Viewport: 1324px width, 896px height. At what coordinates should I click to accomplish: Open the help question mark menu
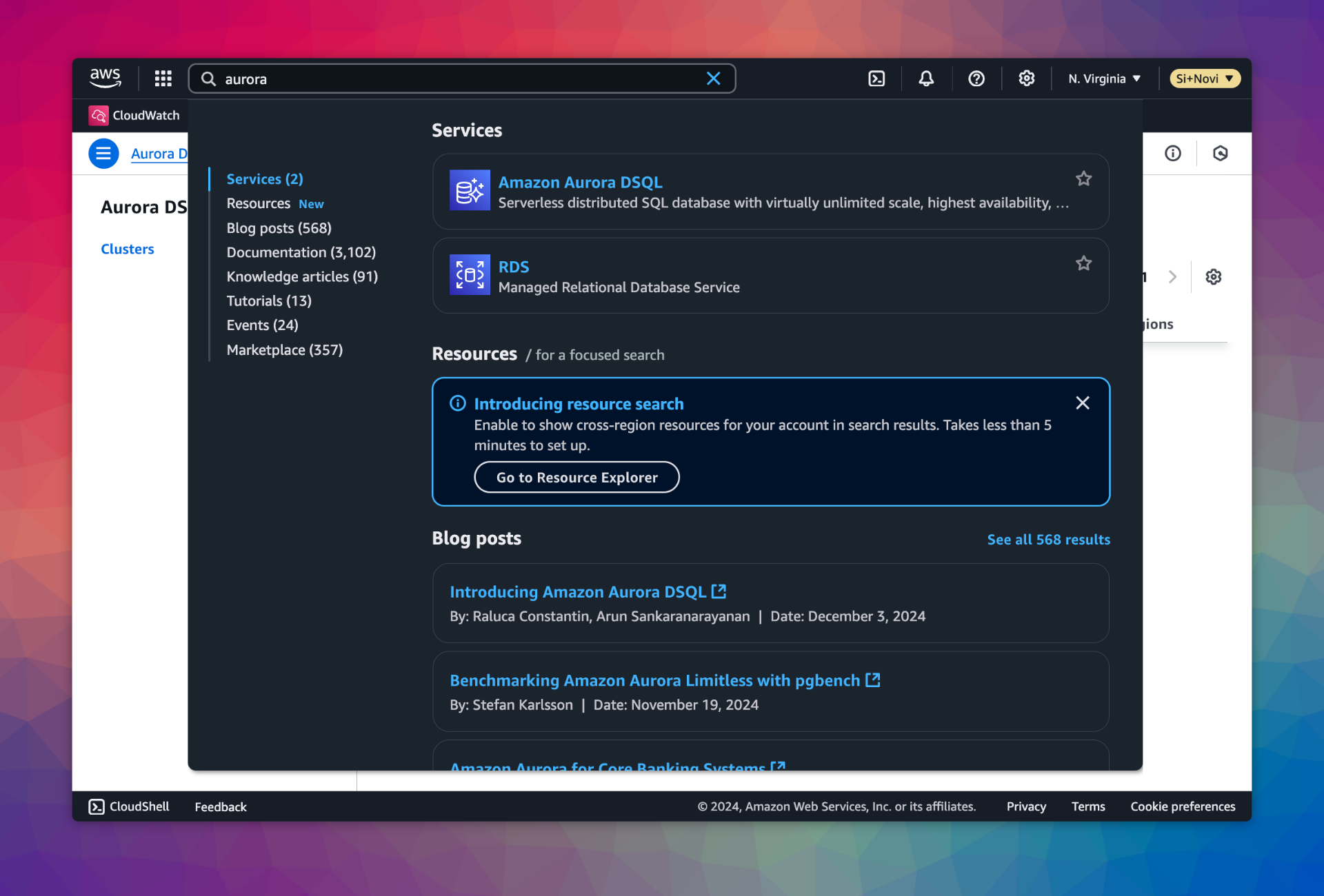976,79
